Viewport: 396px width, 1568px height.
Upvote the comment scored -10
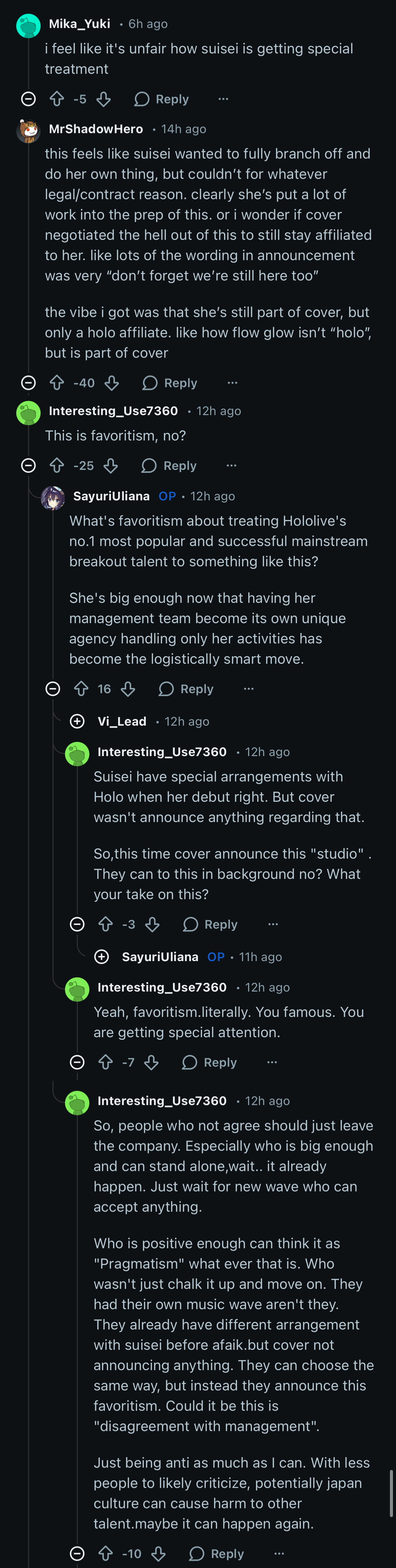tap(105, 1553)
